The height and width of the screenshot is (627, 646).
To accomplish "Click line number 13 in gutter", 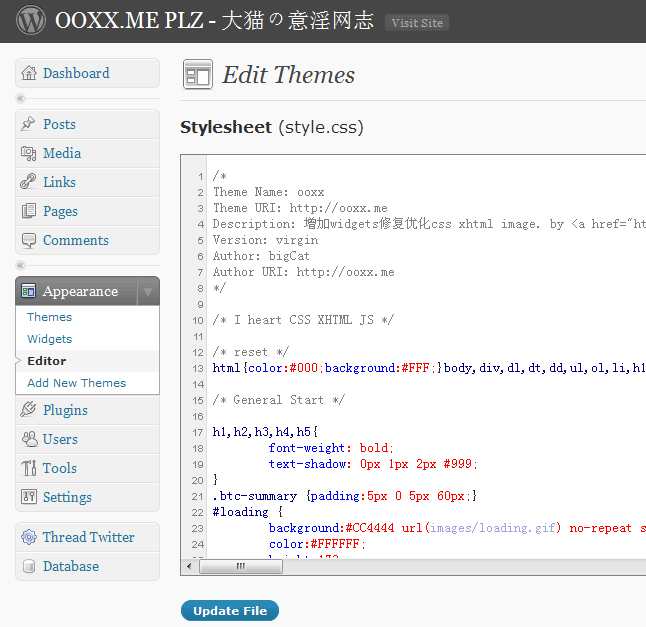I will click(198, 368).
